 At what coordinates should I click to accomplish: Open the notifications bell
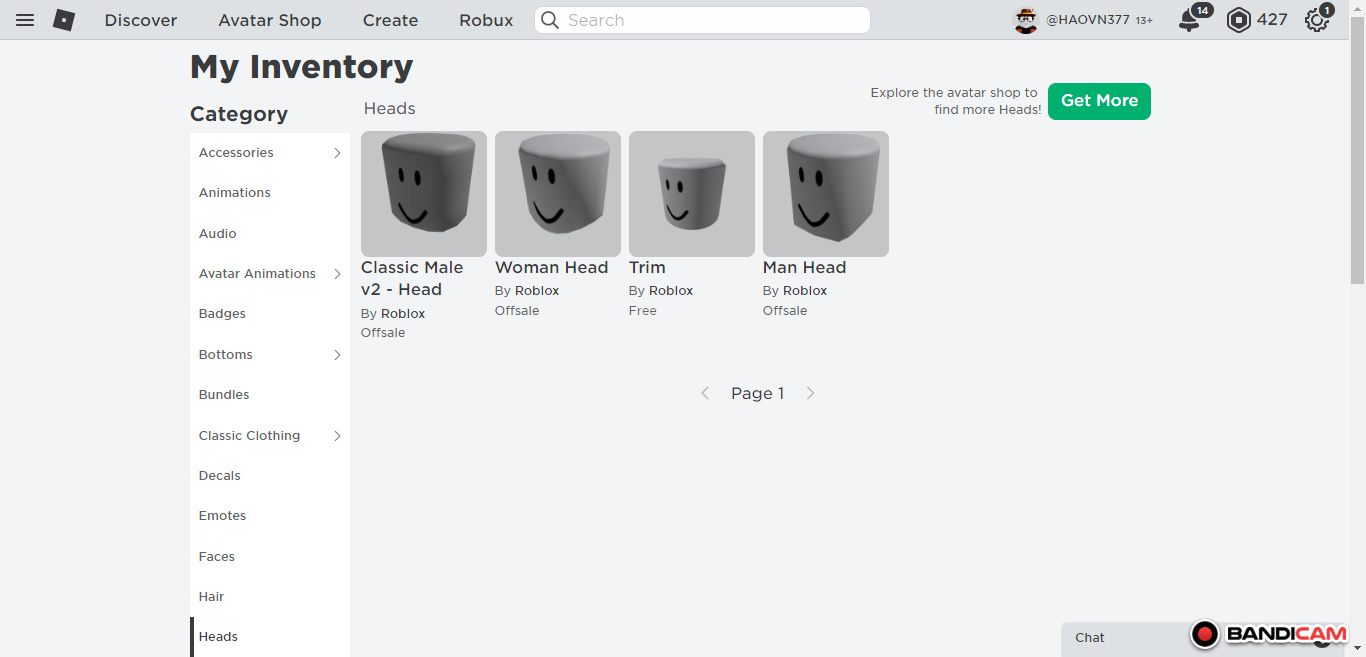pyautogui.click(x=1189, y=20)
